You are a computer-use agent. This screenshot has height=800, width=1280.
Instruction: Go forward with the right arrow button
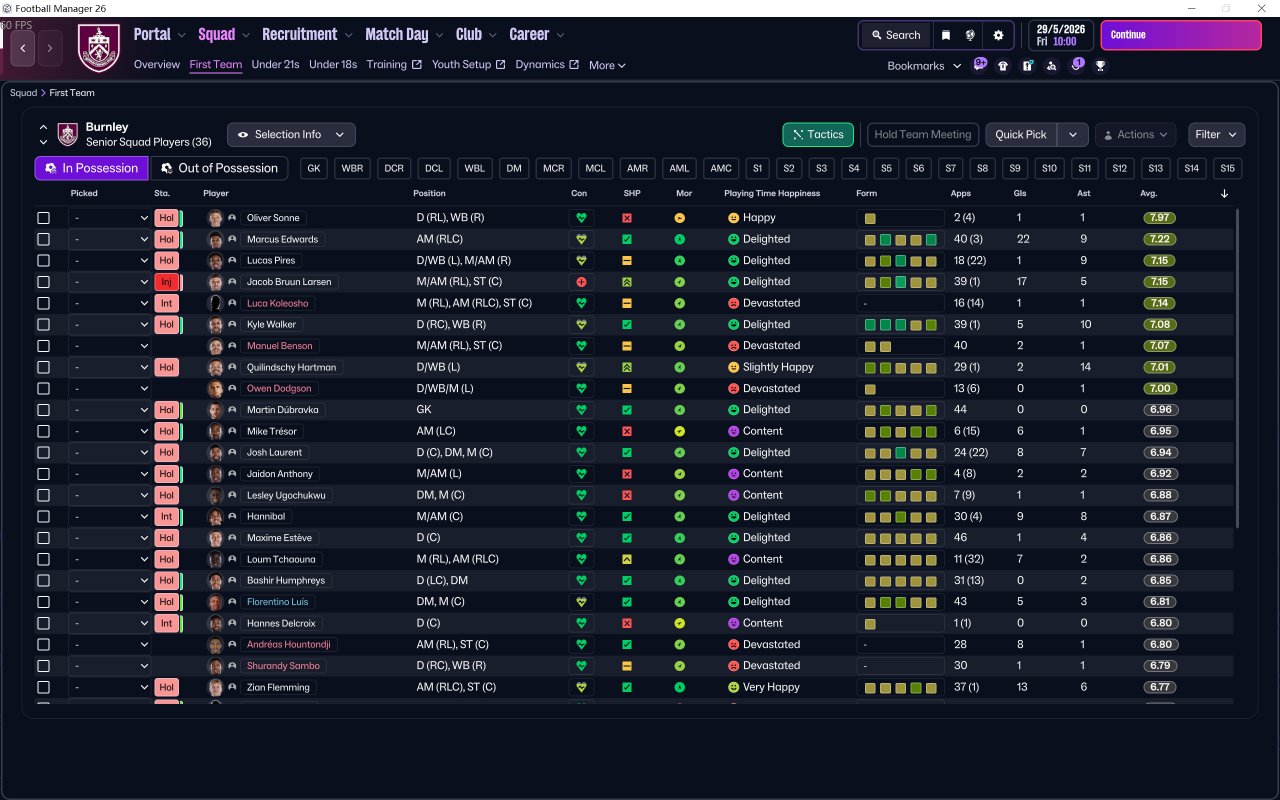click(50, 47)
